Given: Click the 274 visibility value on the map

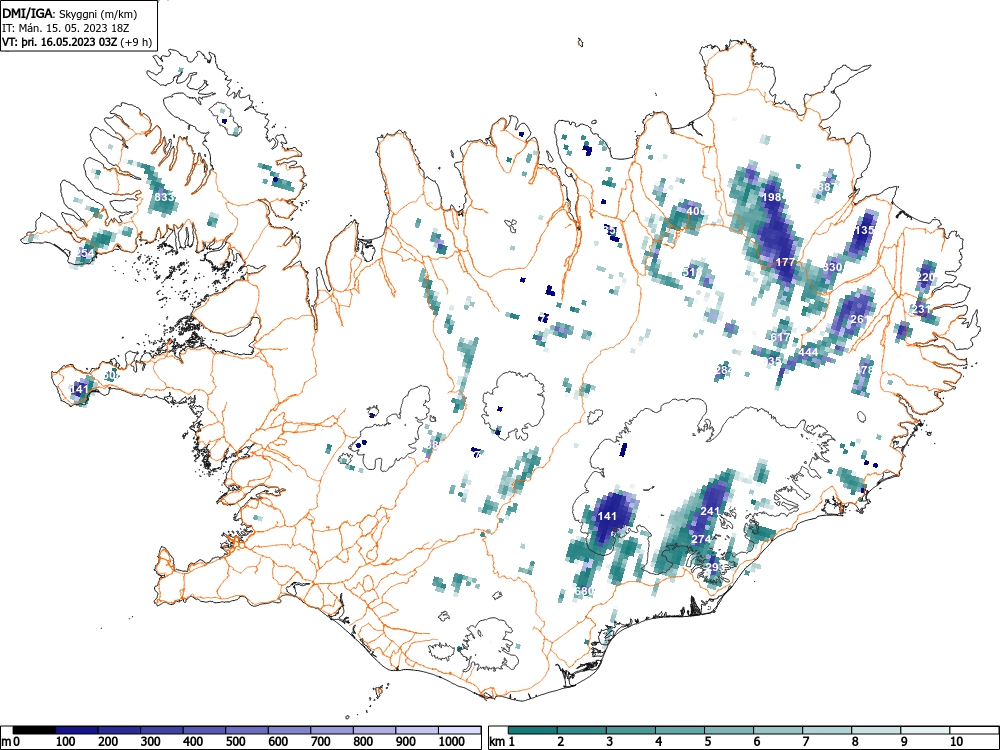Looking at the screenshot, I should point(701,540).
